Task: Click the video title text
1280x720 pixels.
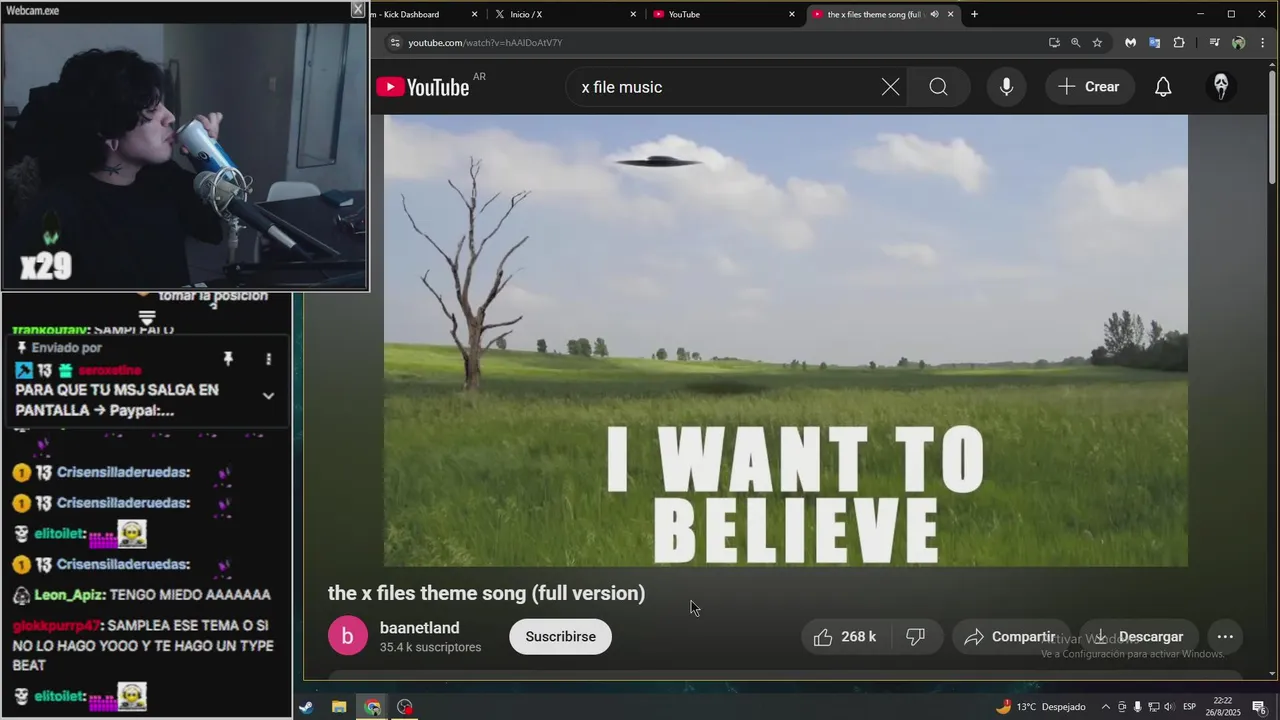Action: click(486, 594)
